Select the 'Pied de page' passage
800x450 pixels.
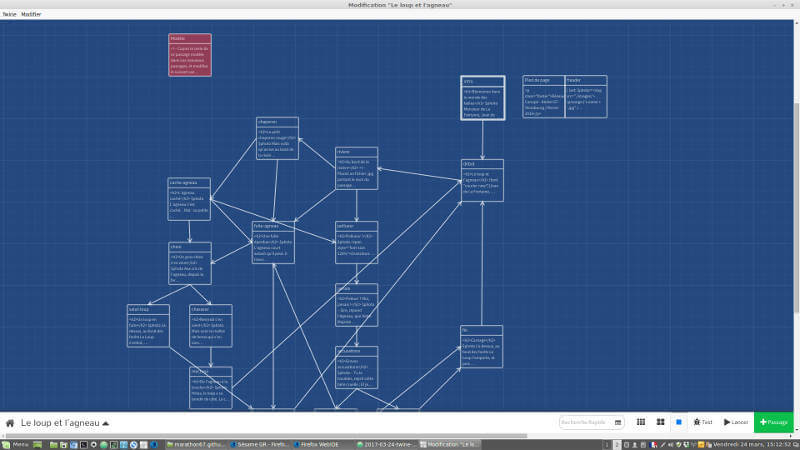pos(544,96)
